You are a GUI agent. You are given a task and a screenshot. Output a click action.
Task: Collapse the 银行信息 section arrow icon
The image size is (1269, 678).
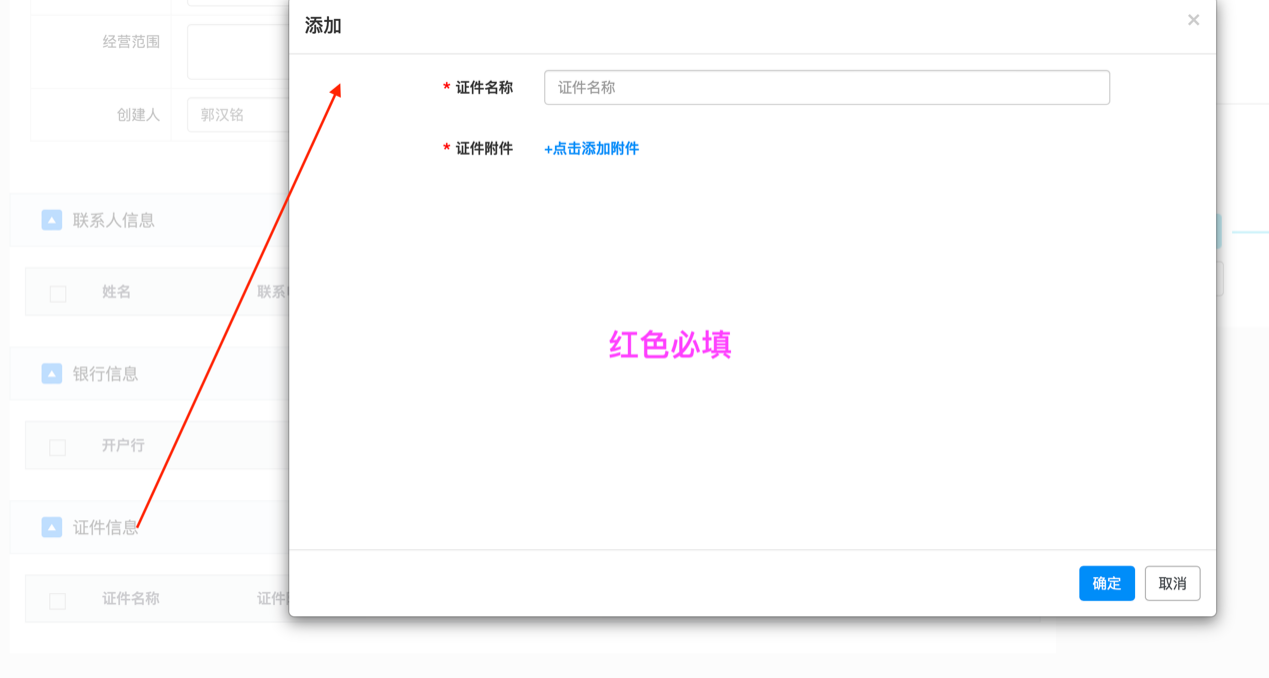tap(52, 374)
